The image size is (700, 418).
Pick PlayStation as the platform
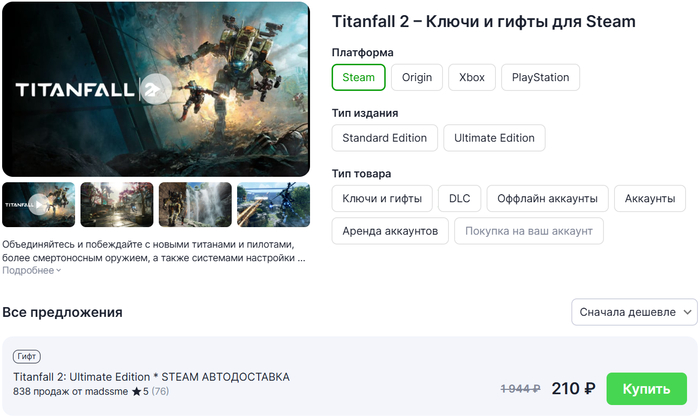[x=540, y=77]
